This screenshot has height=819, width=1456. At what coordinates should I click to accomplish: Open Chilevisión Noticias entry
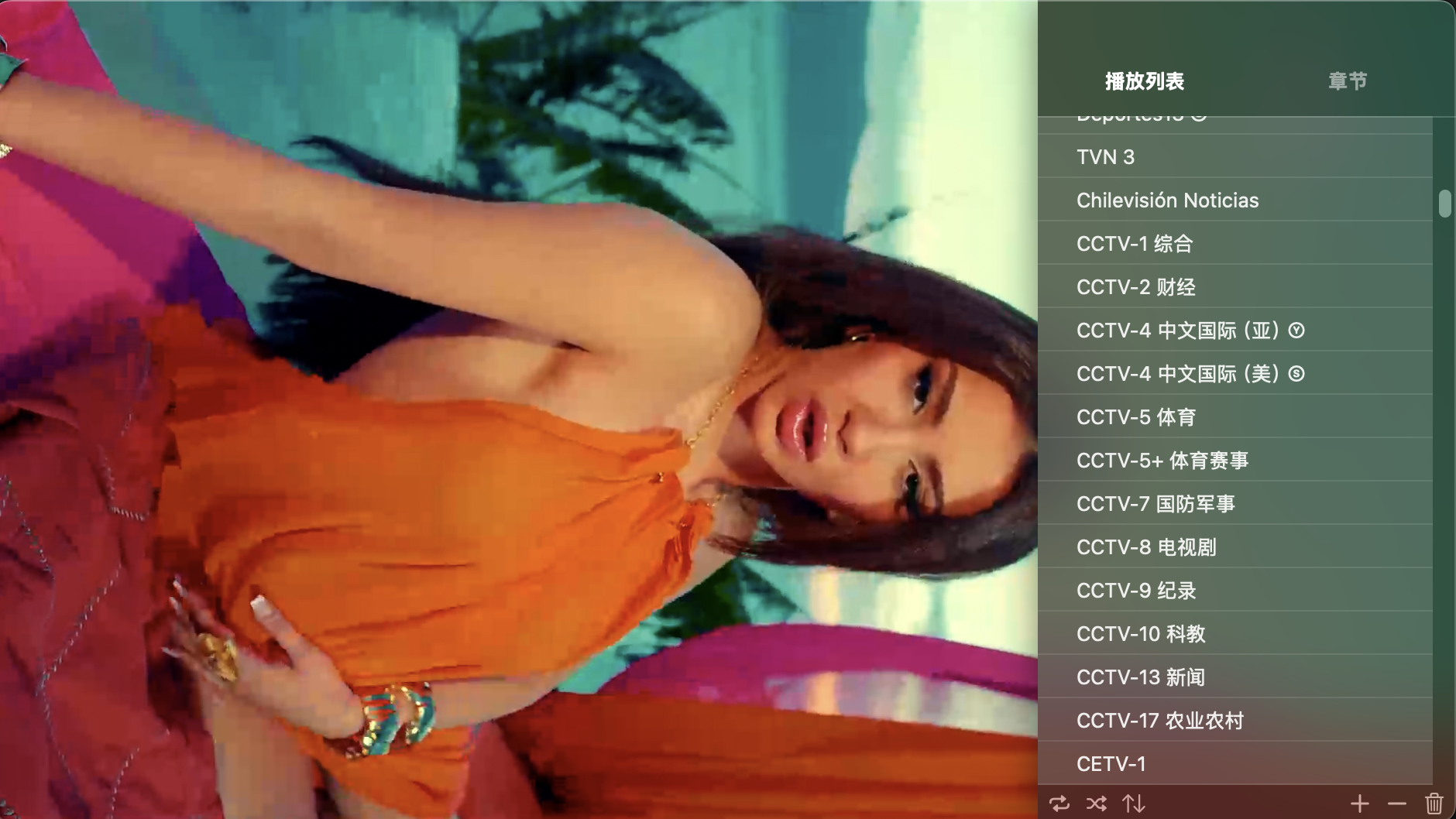[x=1235, y=200]
